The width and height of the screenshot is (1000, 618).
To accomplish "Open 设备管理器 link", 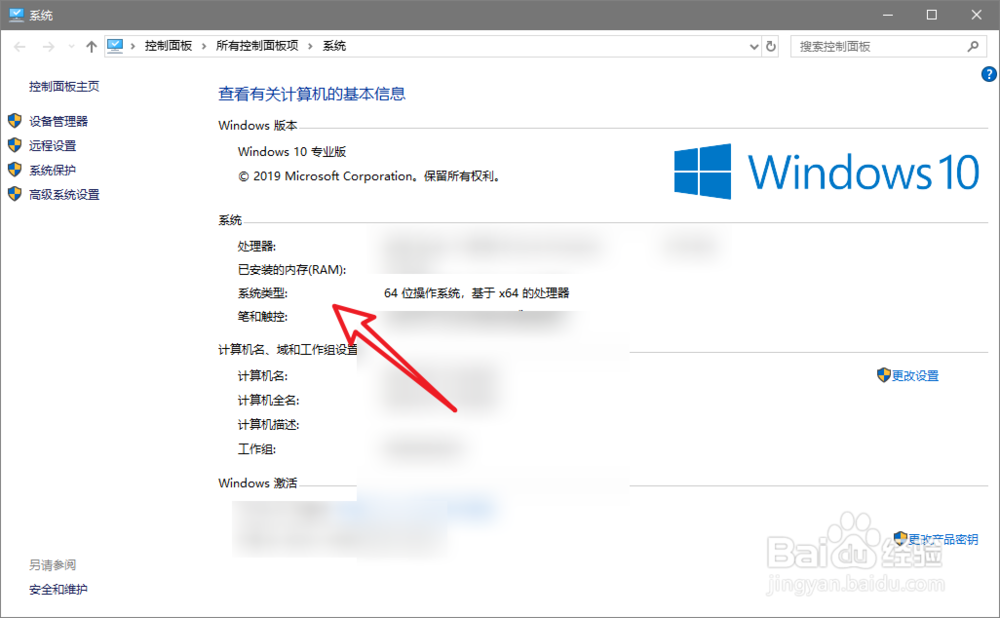I will pos(58,121).
